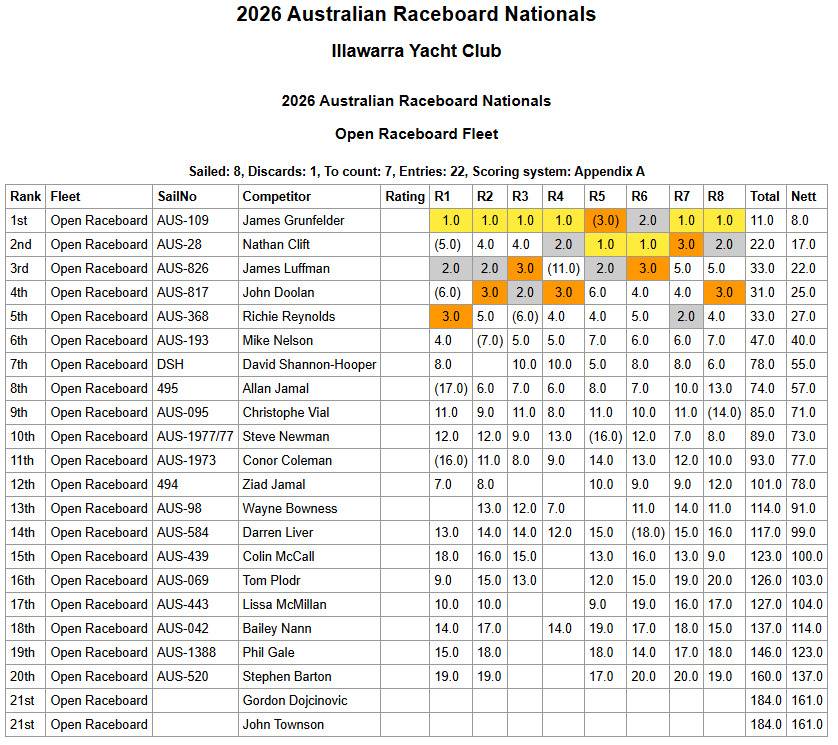This screenshot has width=838, height=745.
Task: Click Lissa McMillan's Nett score 104.0
Action: pyautogui.click(x=806, y=605)
